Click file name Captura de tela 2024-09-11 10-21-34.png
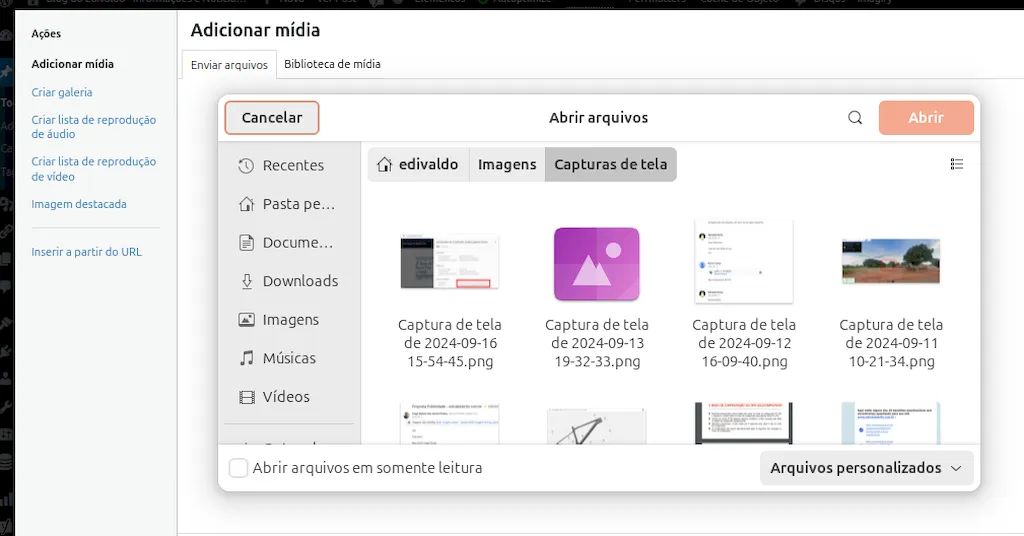The height and width of the screenshot is (536, 1024). coord(891,343)
